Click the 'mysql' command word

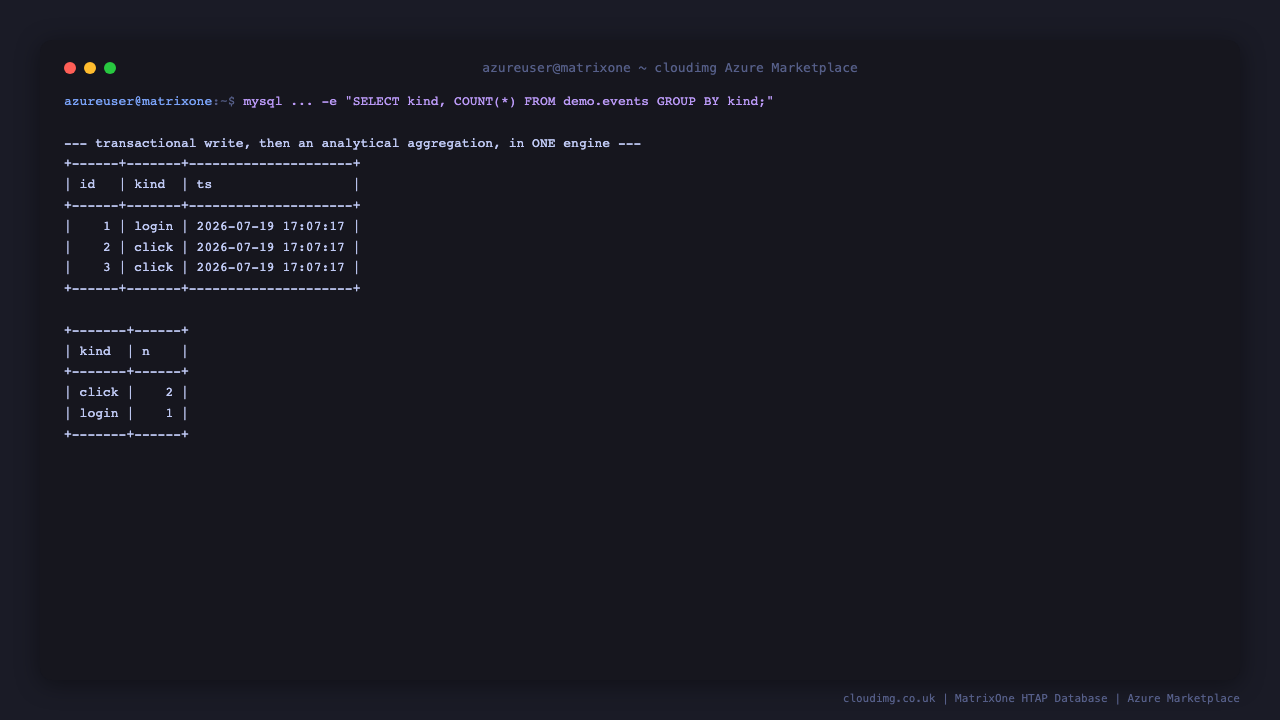(x=263, y=101)
